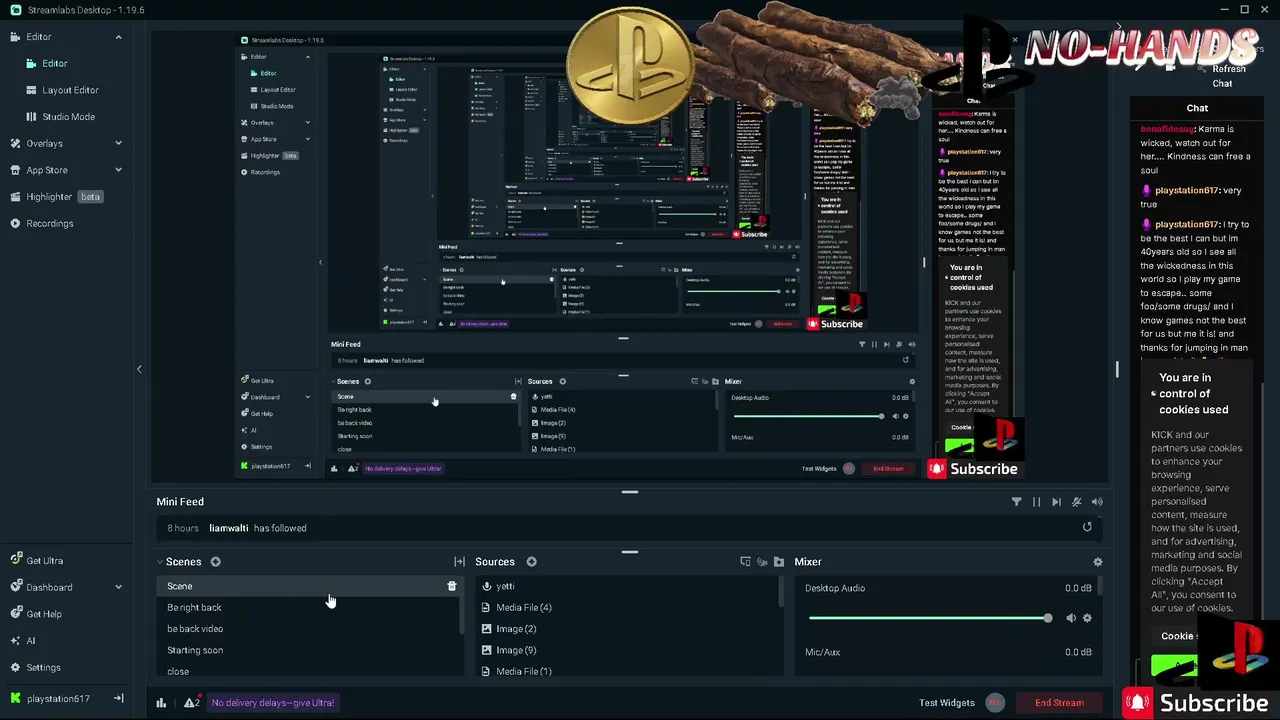Expand the Overlays section chevron
Viewport: 1280px width, 720px height.
(118, 144)
